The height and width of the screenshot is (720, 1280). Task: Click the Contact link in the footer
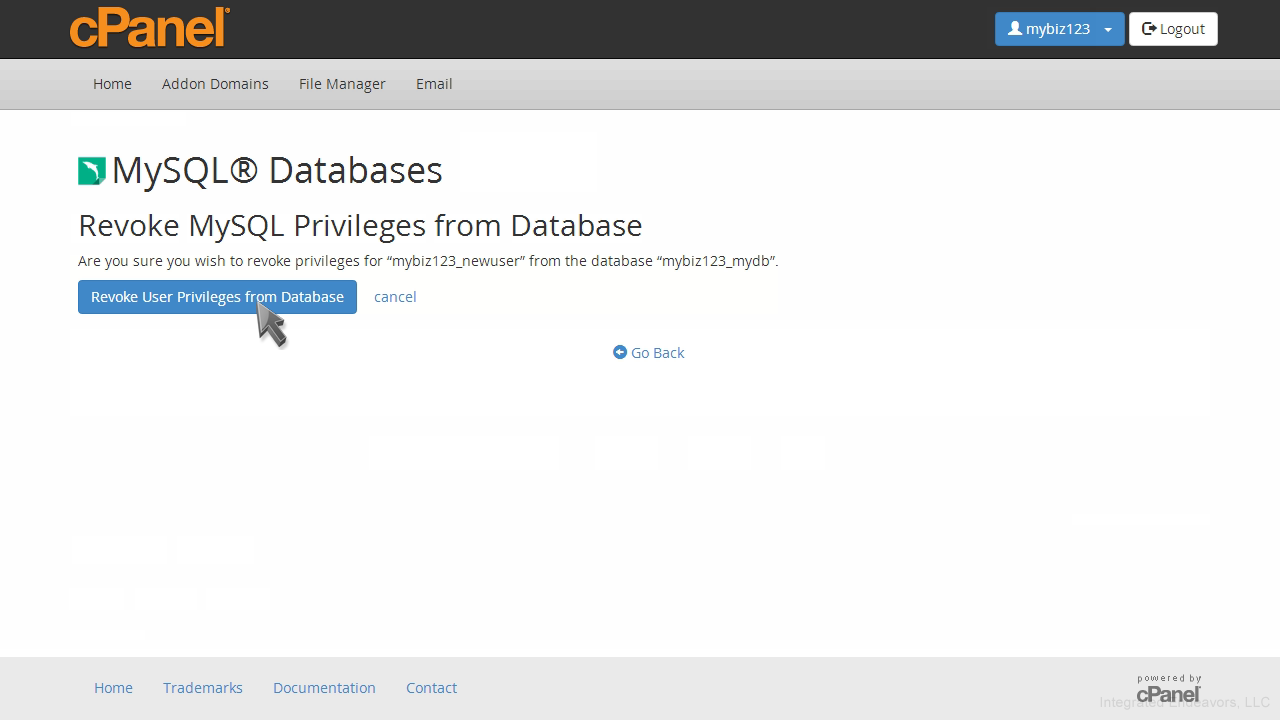point(431,688)
